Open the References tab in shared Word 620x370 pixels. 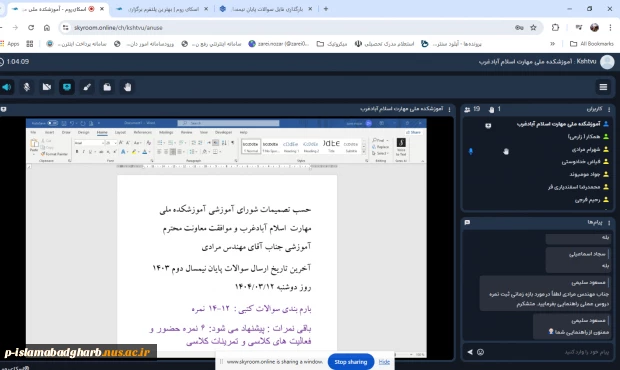pyautogui.click(x=143, y=132)
